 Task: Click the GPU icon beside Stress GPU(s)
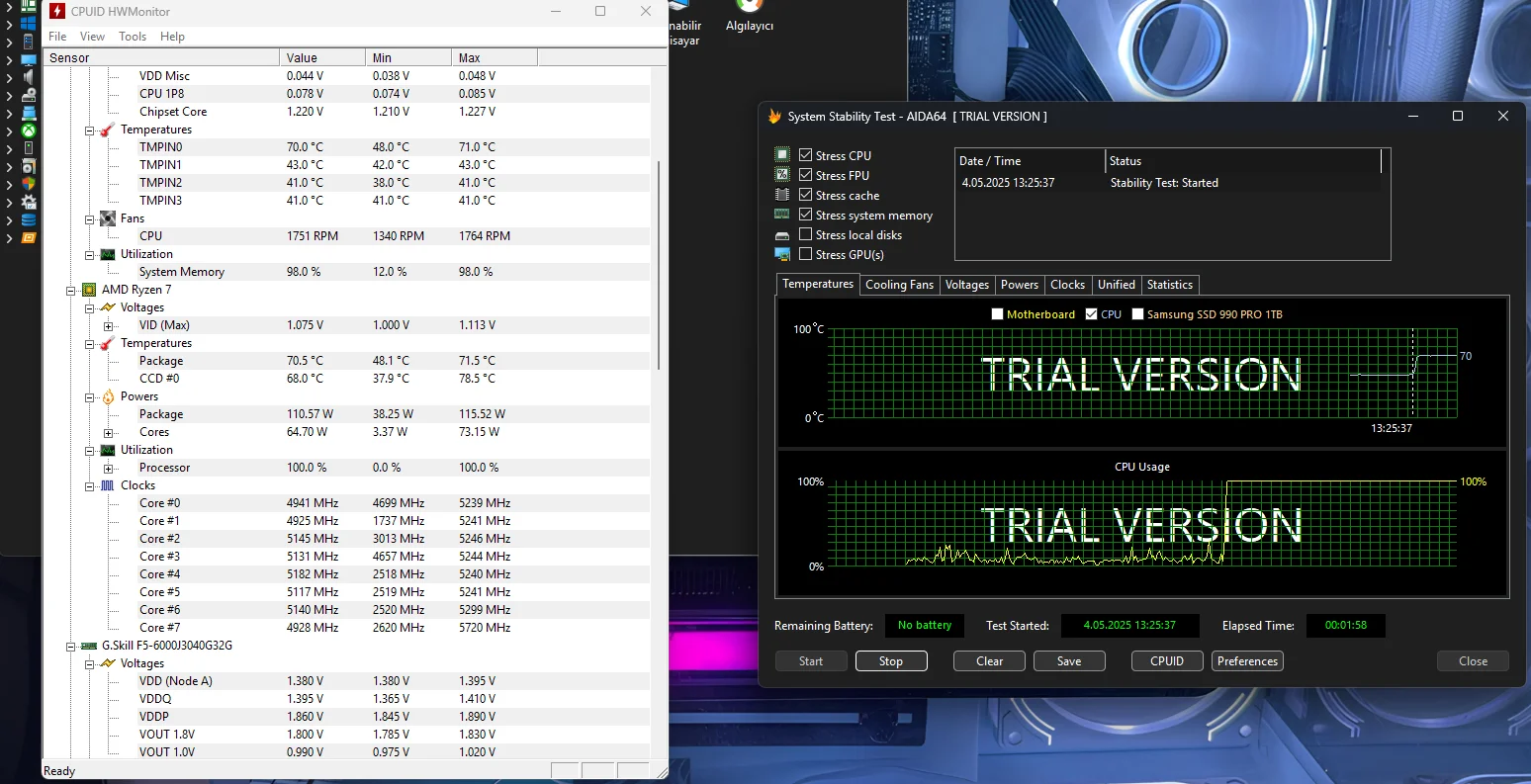tap(782, 254)
